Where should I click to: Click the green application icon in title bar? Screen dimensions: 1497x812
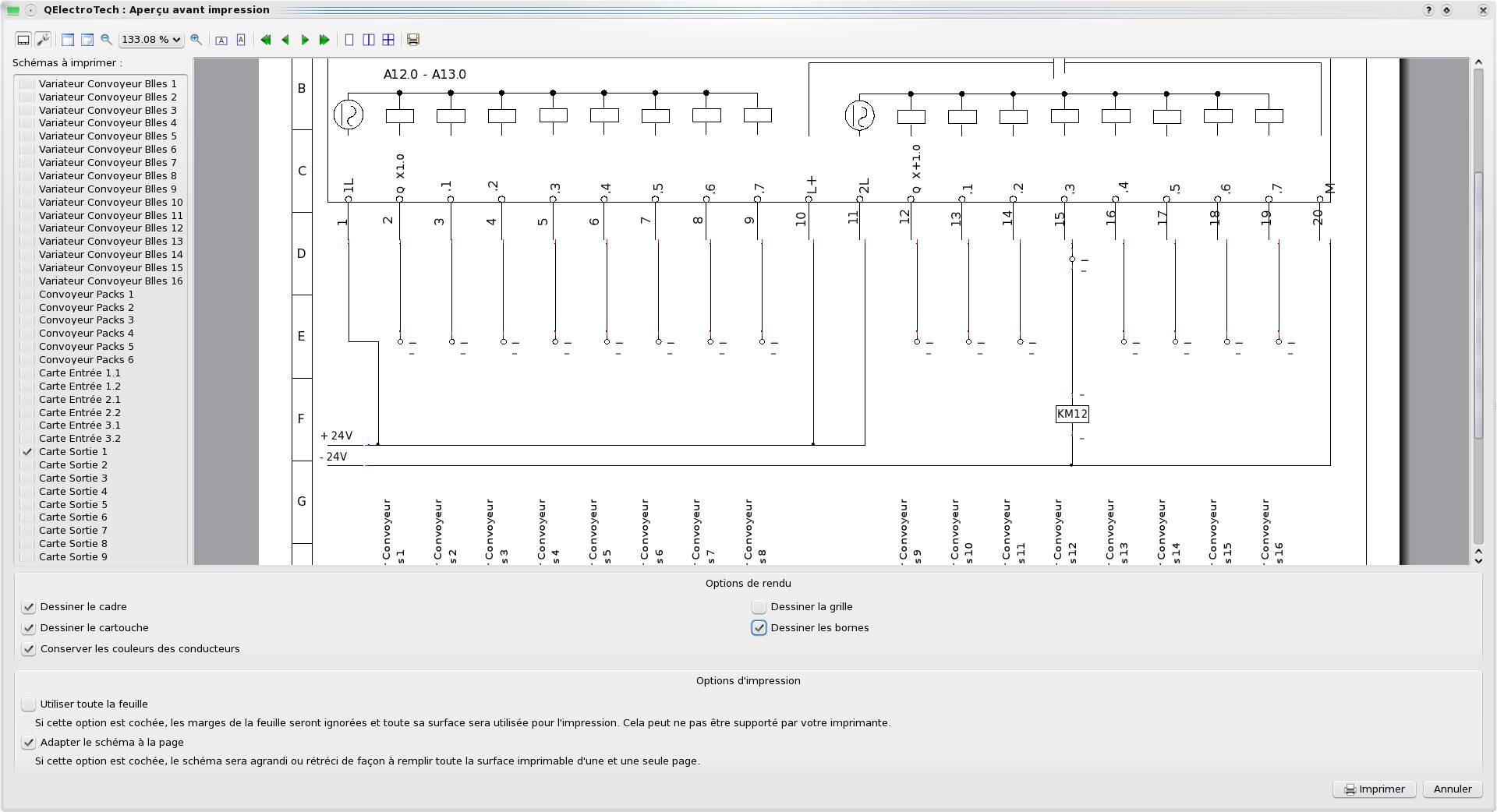tap(12, 10)
